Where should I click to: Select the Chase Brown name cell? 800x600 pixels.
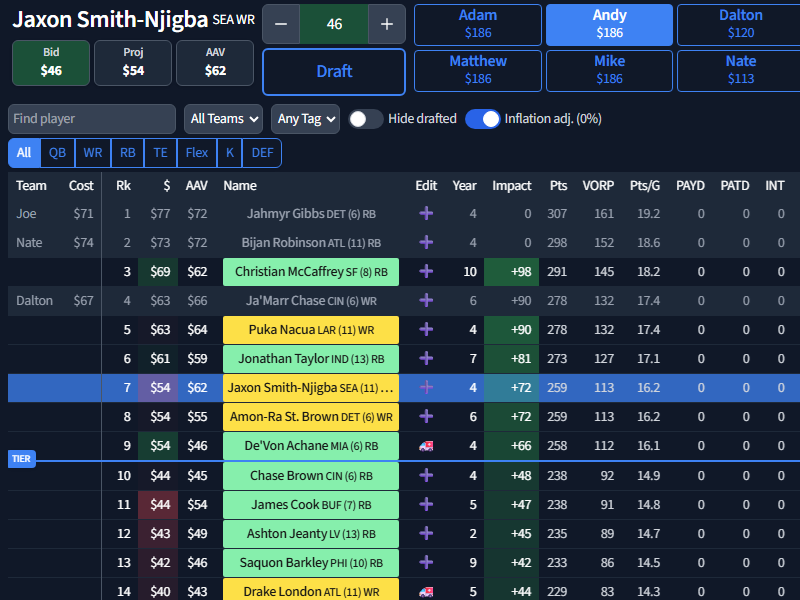[x=311, y=476]
